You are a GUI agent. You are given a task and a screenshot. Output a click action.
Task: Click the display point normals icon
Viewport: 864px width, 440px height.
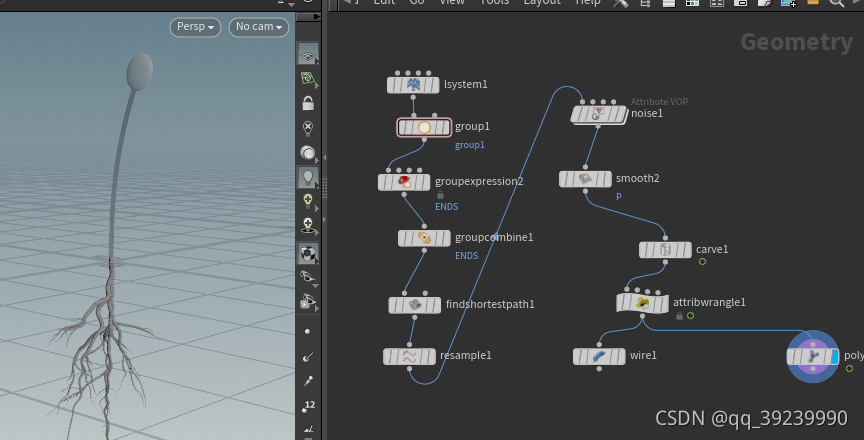click(x=308, y=357)
